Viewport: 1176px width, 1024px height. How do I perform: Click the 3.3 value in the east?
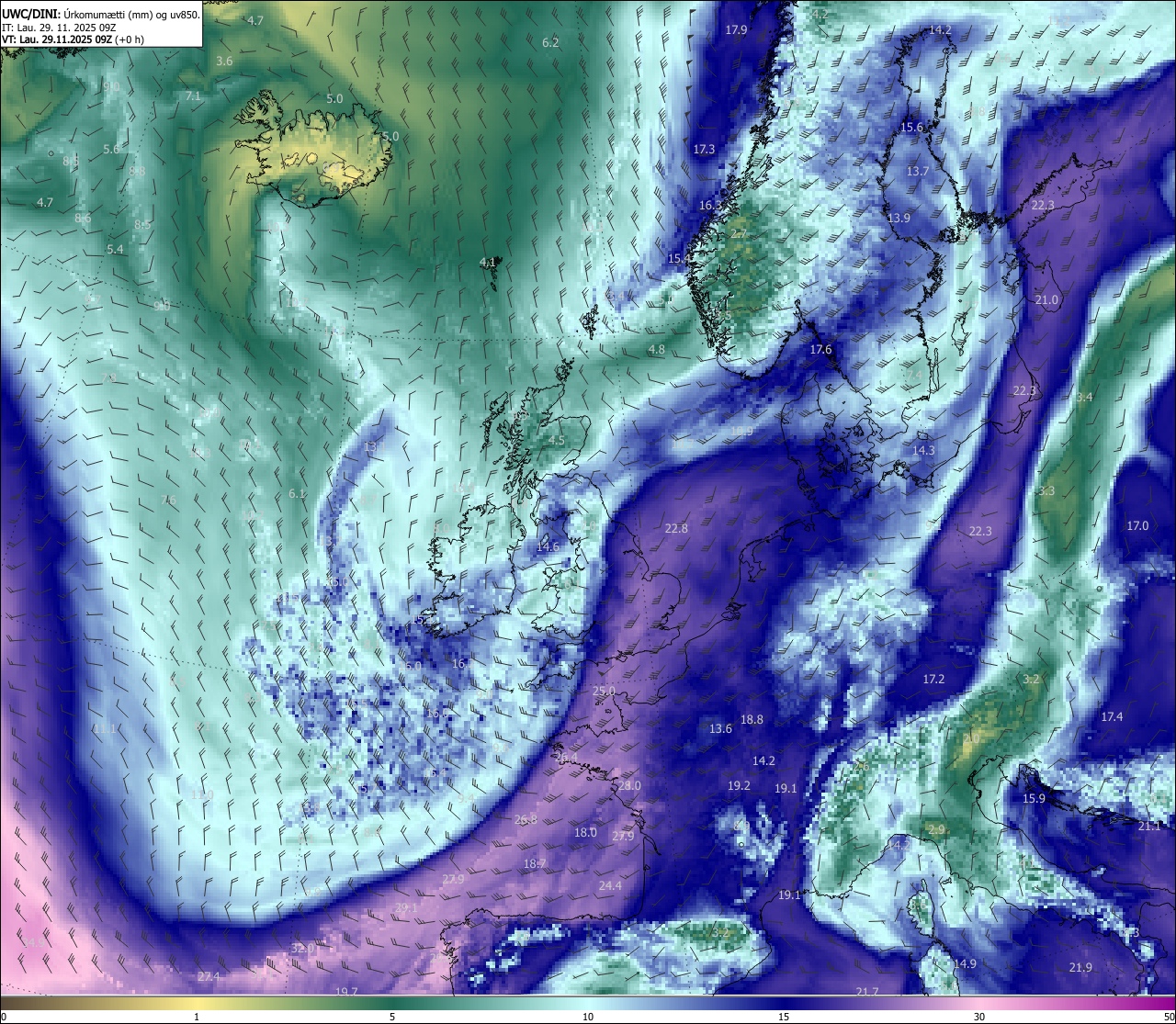[1046, 491]
